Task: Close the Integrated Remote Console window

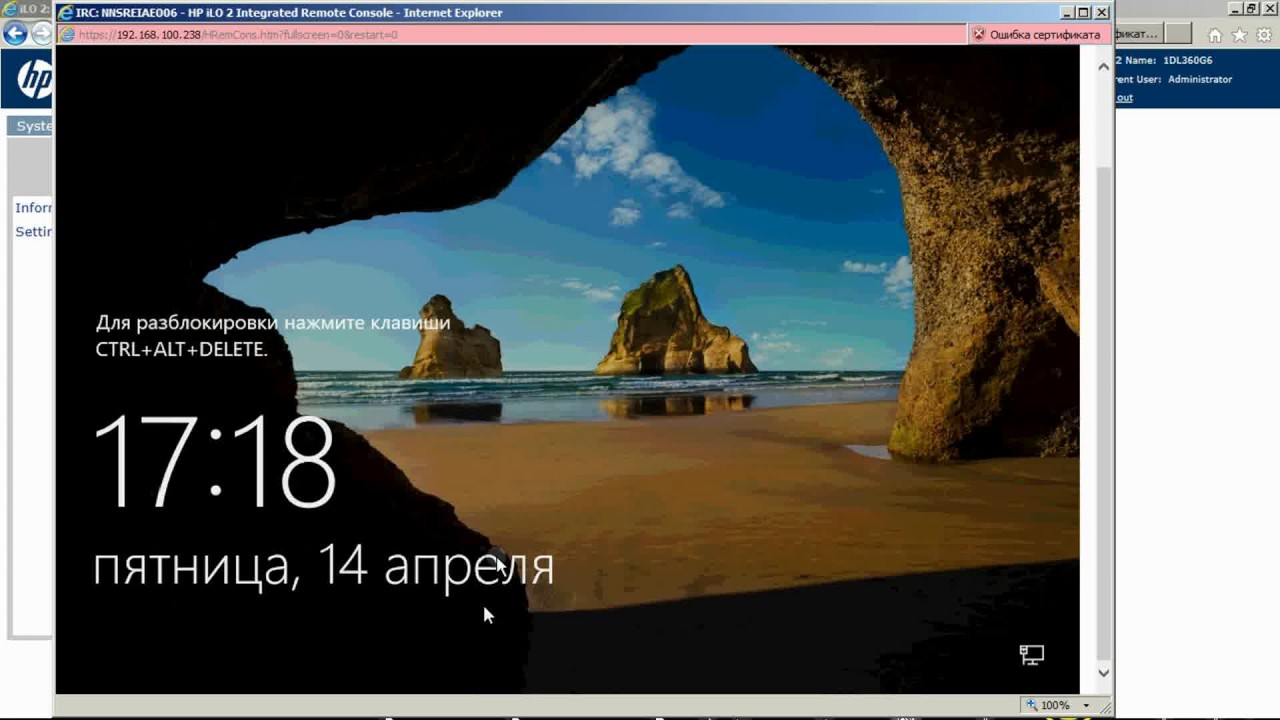Action: point(1102,13)
